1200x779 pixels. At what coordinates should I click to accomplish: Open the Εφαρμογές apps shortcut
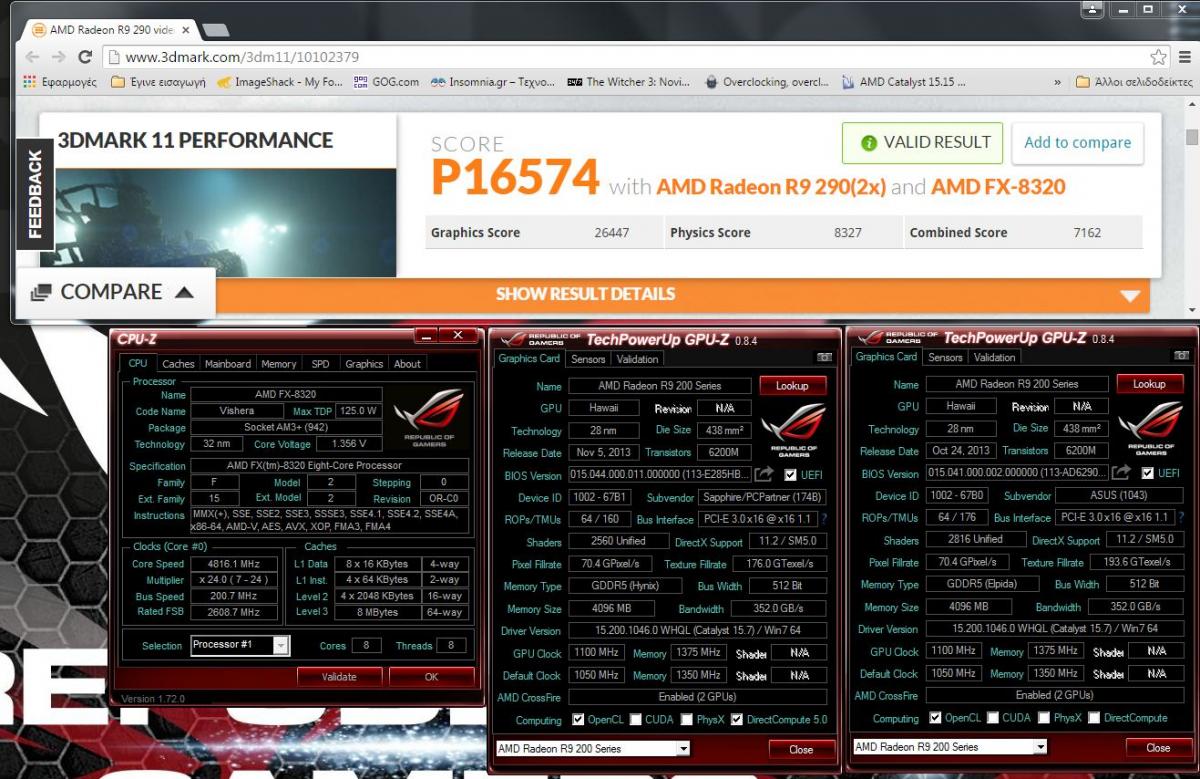pos(60,82)
